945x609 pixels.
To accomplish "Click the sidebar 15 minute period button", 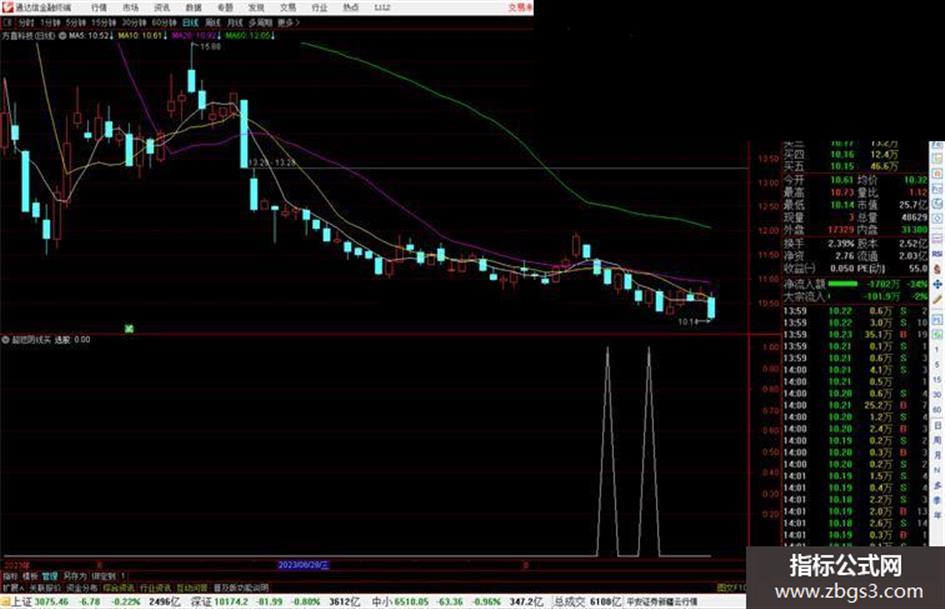I will pyautogui.click(x=937, y=380).
